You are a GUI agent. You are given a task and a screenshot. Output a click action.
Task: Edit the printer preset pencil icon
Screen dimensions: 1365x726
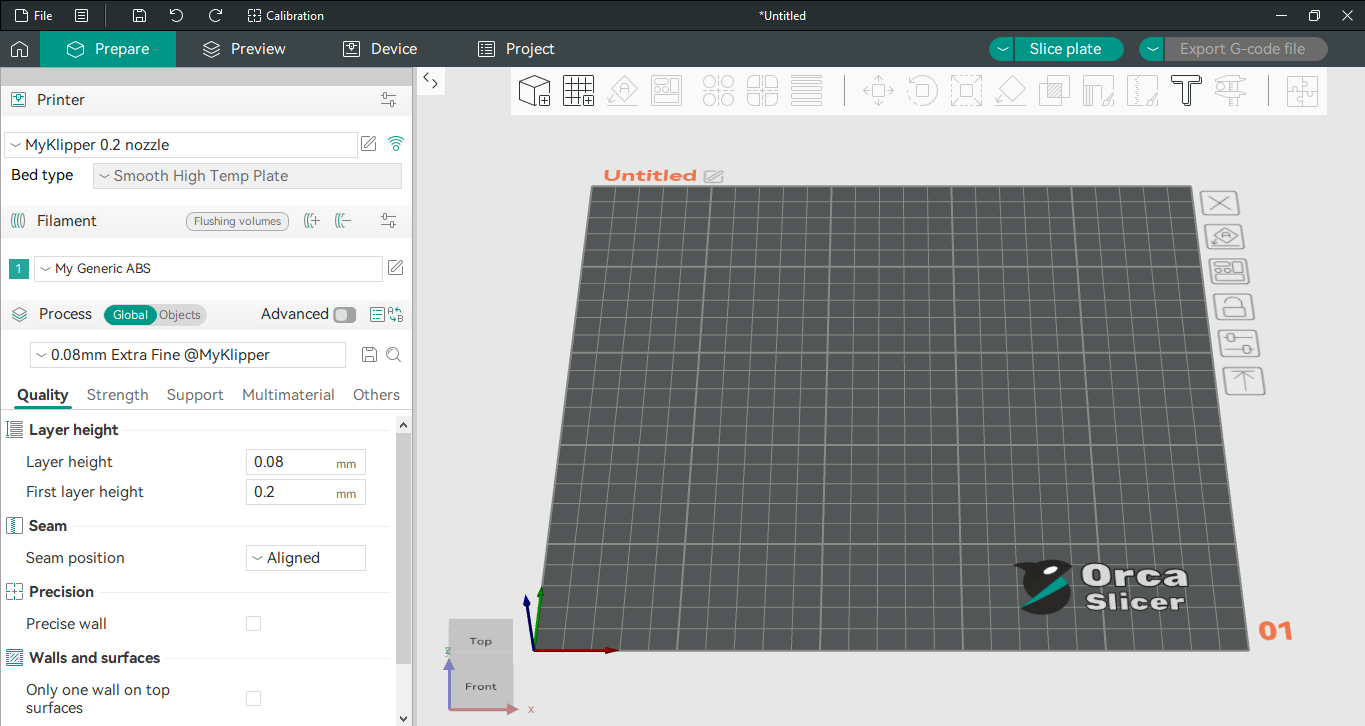369,144
